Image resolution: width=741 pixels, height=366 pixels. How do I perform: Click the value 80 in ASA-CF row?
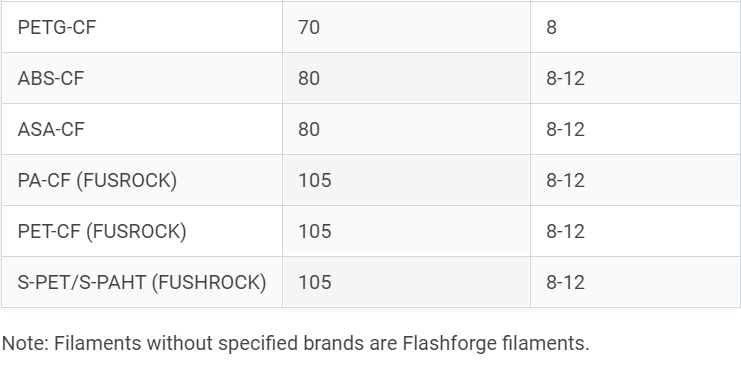(309, 129)
